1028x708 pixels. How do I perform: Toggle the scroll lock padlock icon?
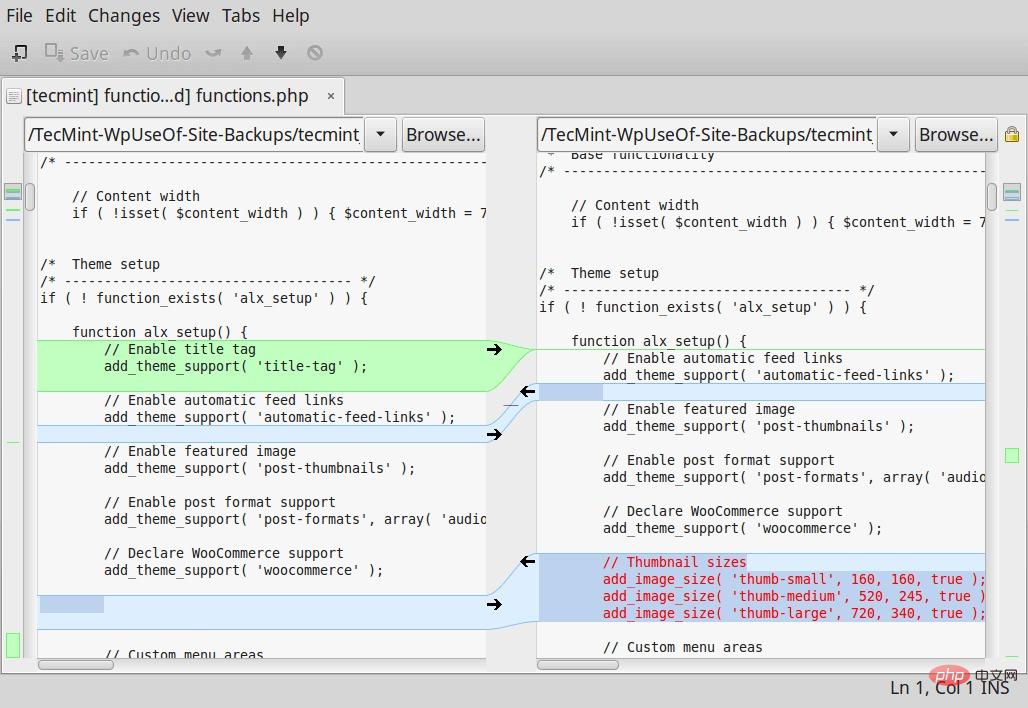1012,134
